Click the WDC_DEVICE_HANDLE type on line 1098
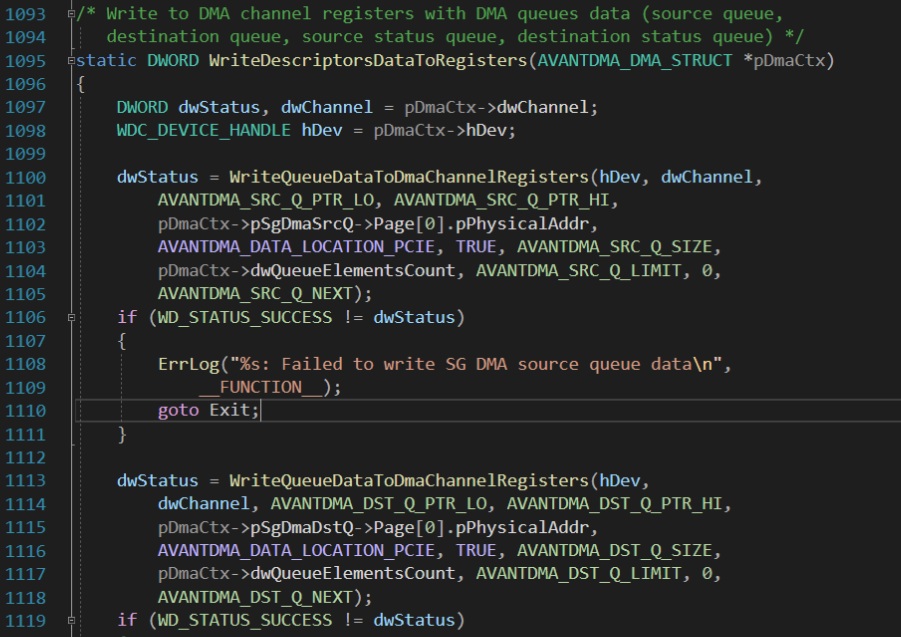The image size is (901, 637). pyautogui.click(x=203, y=130)
